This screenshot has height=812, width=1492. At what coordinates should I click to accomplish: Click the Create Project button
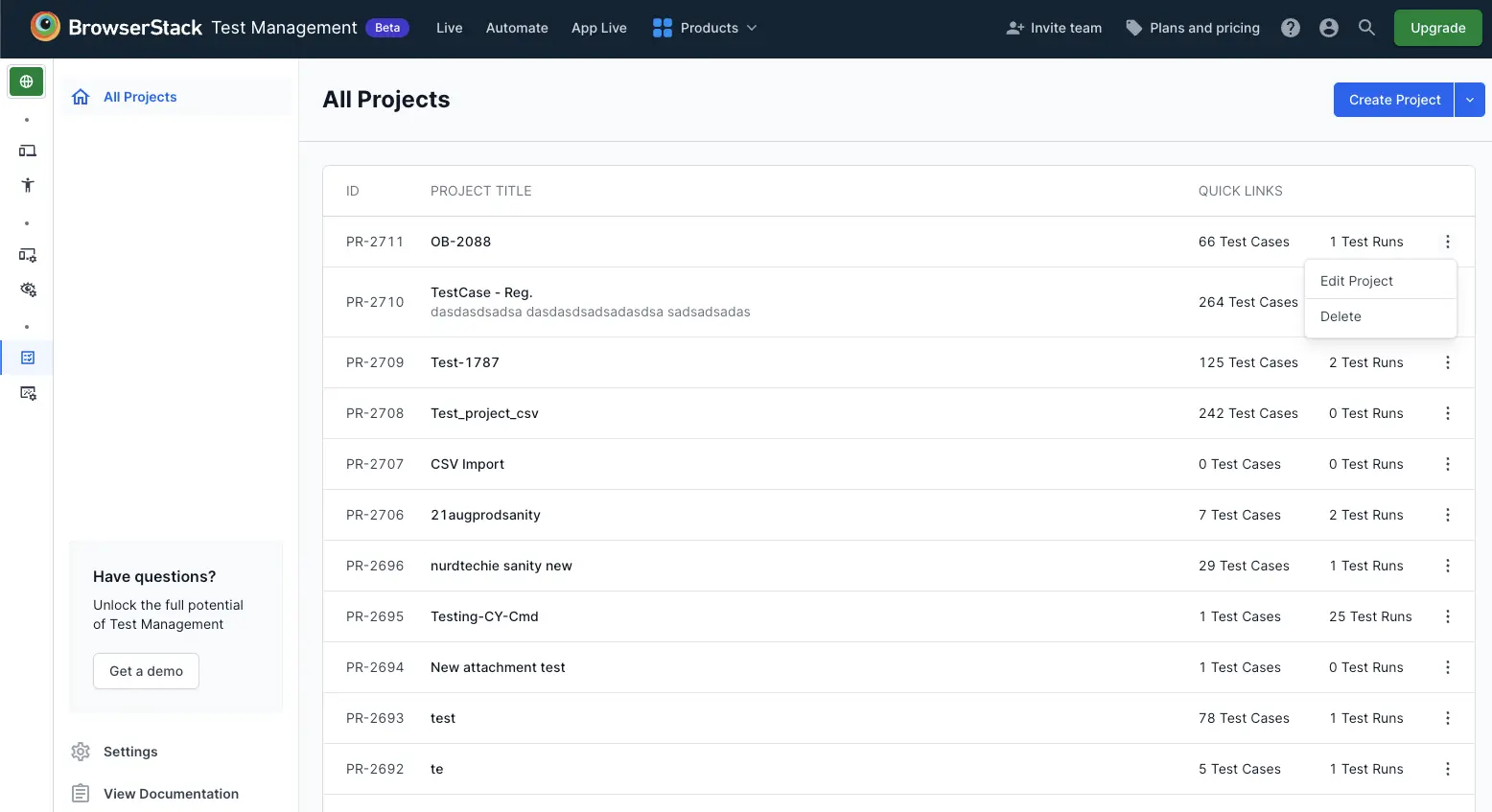[1394, 100]
